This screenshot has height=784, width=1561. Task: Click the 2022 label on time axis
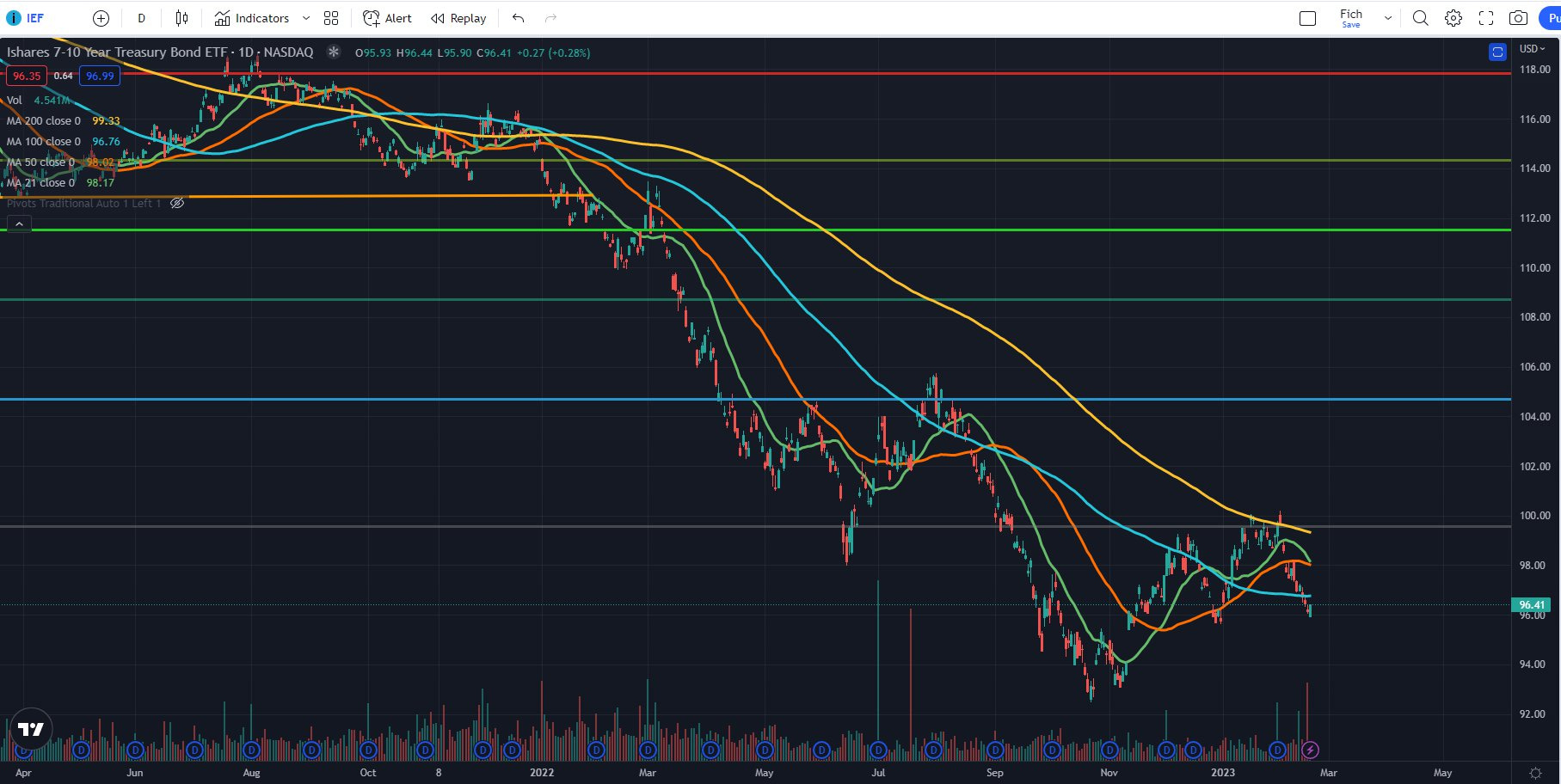[x=542, y=773]
